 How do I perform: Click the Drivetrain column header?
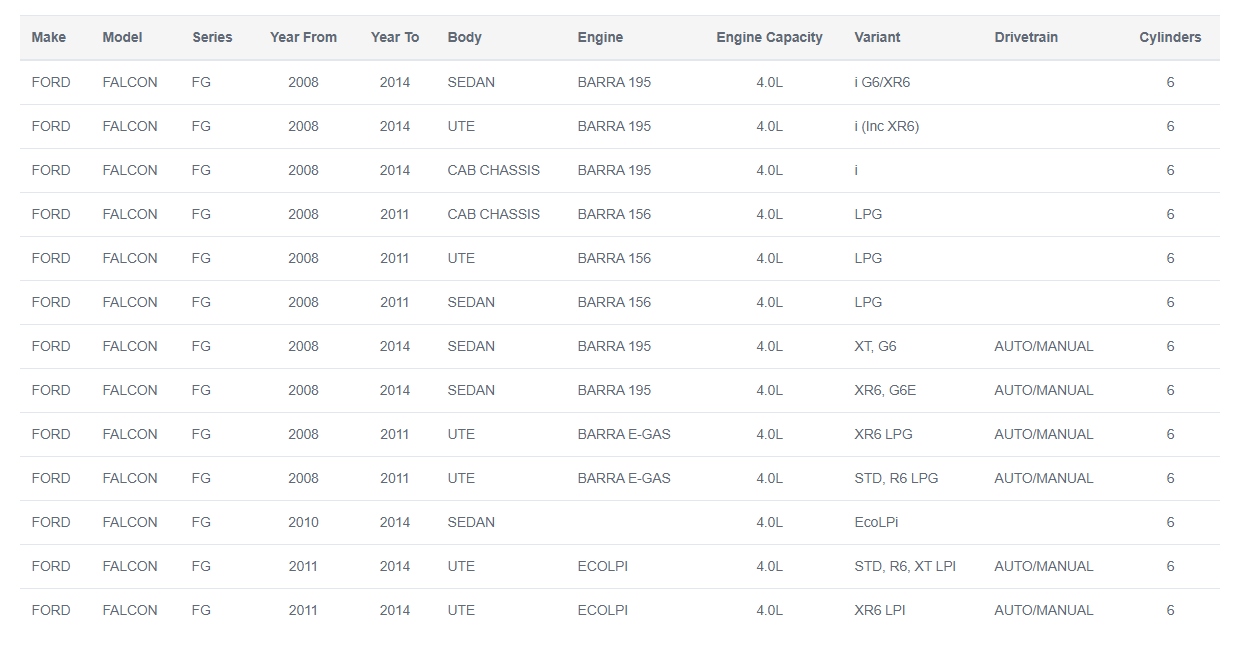1026,37
